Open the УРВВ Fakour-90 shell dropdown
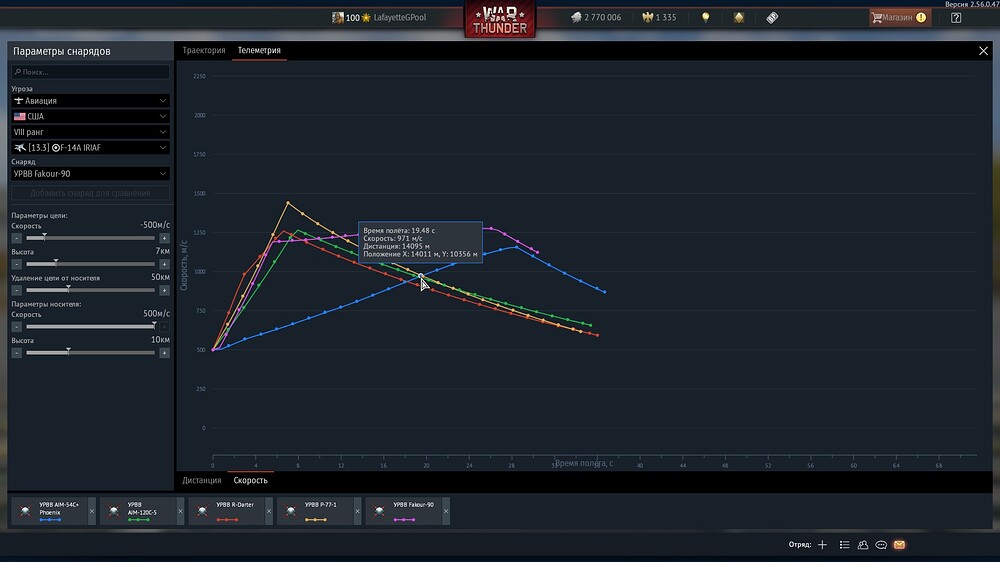1000x562 pixels. pyautogui.click(x=91, y=174)
